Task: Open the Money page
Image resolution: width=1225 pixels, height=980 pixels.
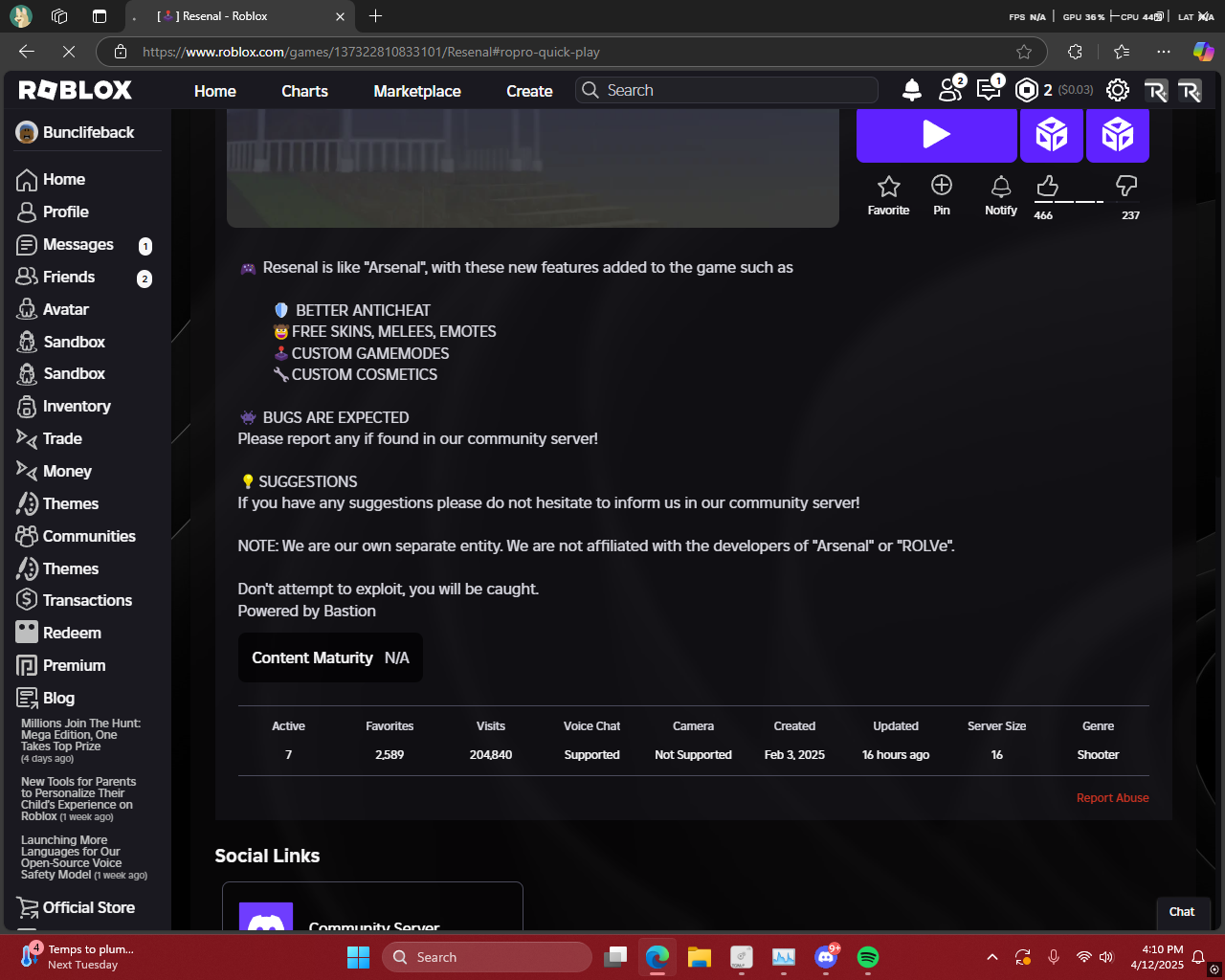Action: point(55,472)
